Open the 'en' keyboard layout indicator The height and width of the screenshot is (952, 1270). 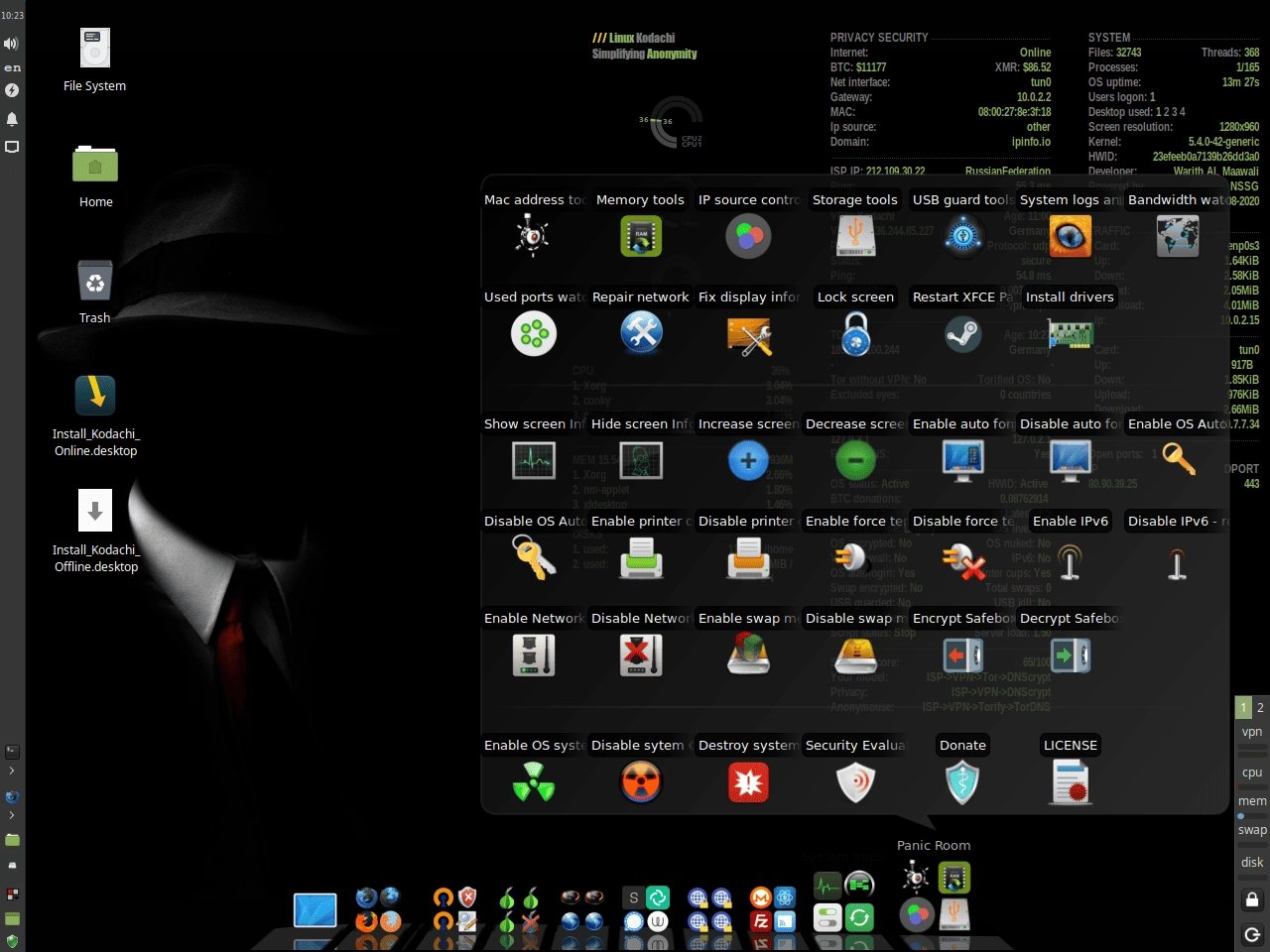click(12, 67)
